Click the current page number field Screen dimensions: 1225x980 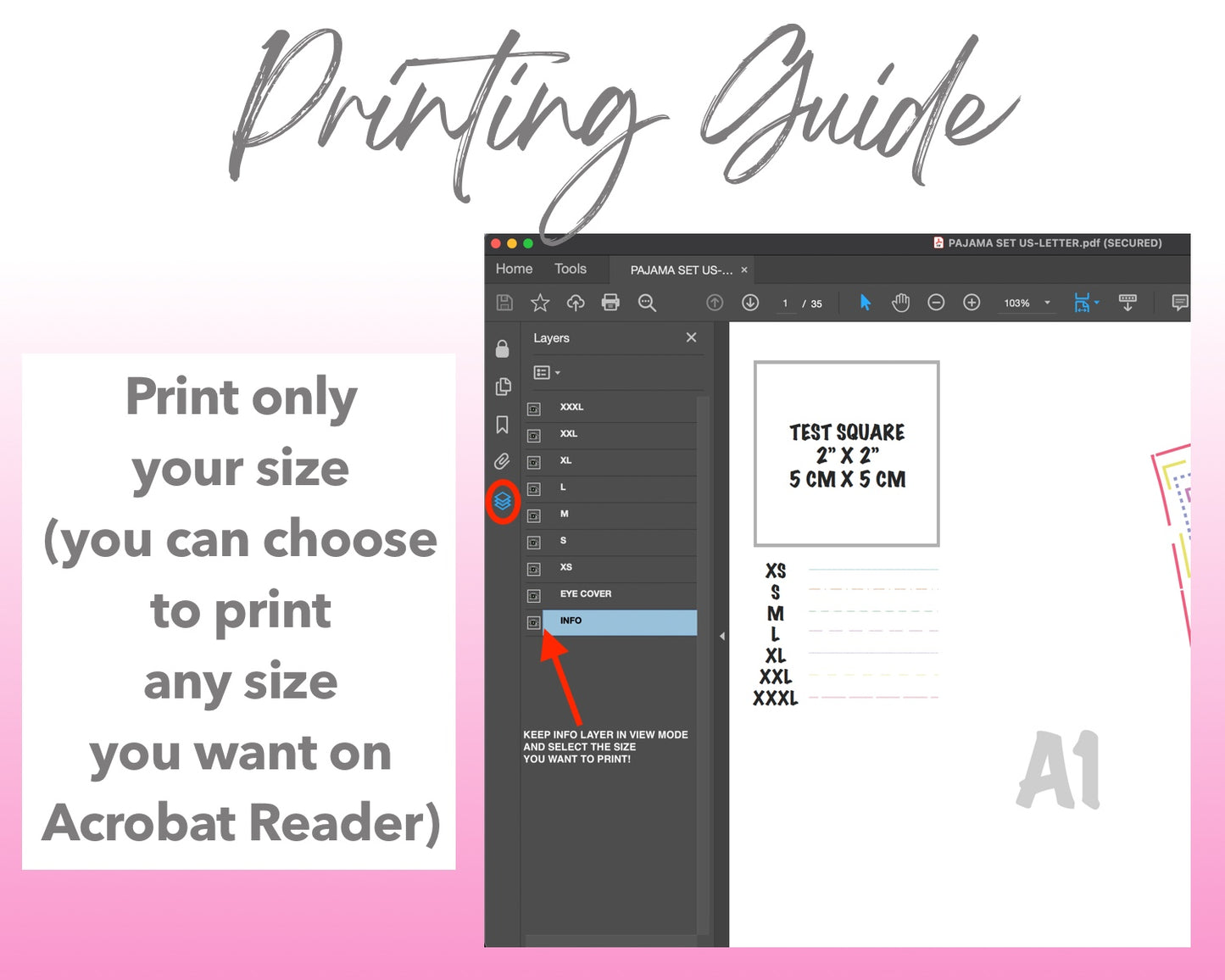tap(786, 303)
